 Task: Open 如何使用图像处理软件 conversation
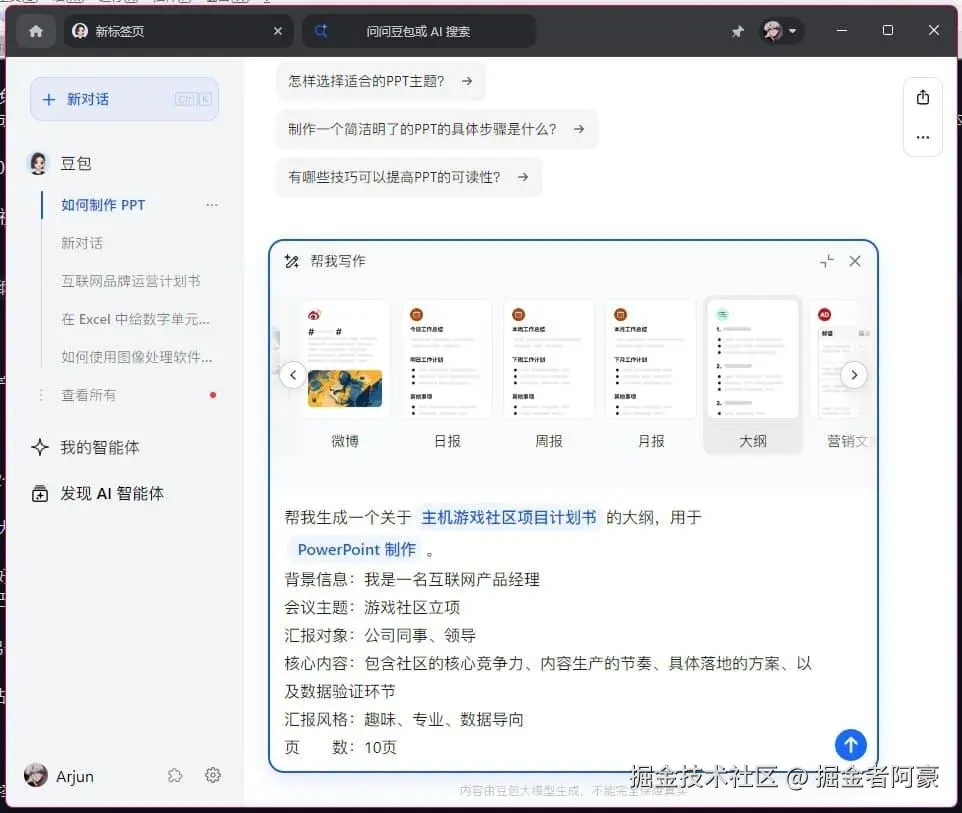click(137, 357)
